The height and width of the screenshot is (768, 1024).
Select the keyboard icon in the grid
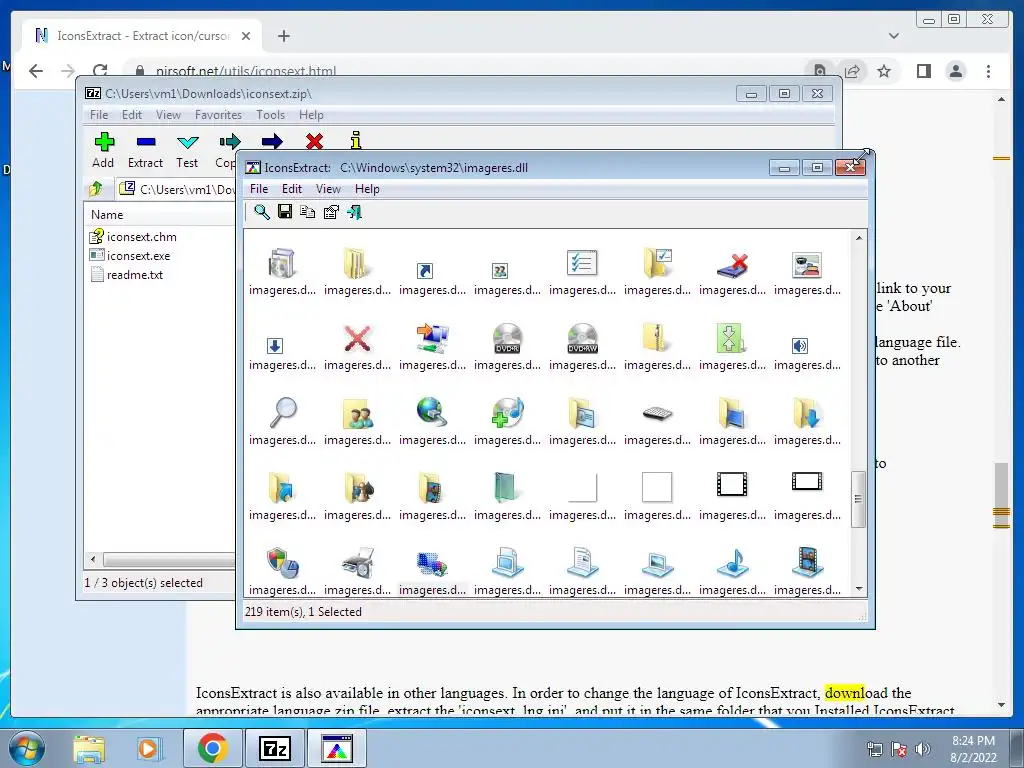(x=657, y=413)
